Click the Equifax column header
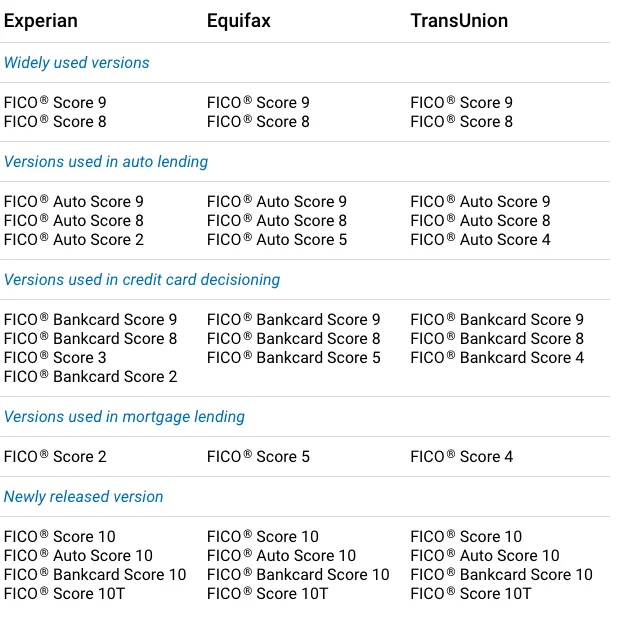 click(x=239, y=21)
